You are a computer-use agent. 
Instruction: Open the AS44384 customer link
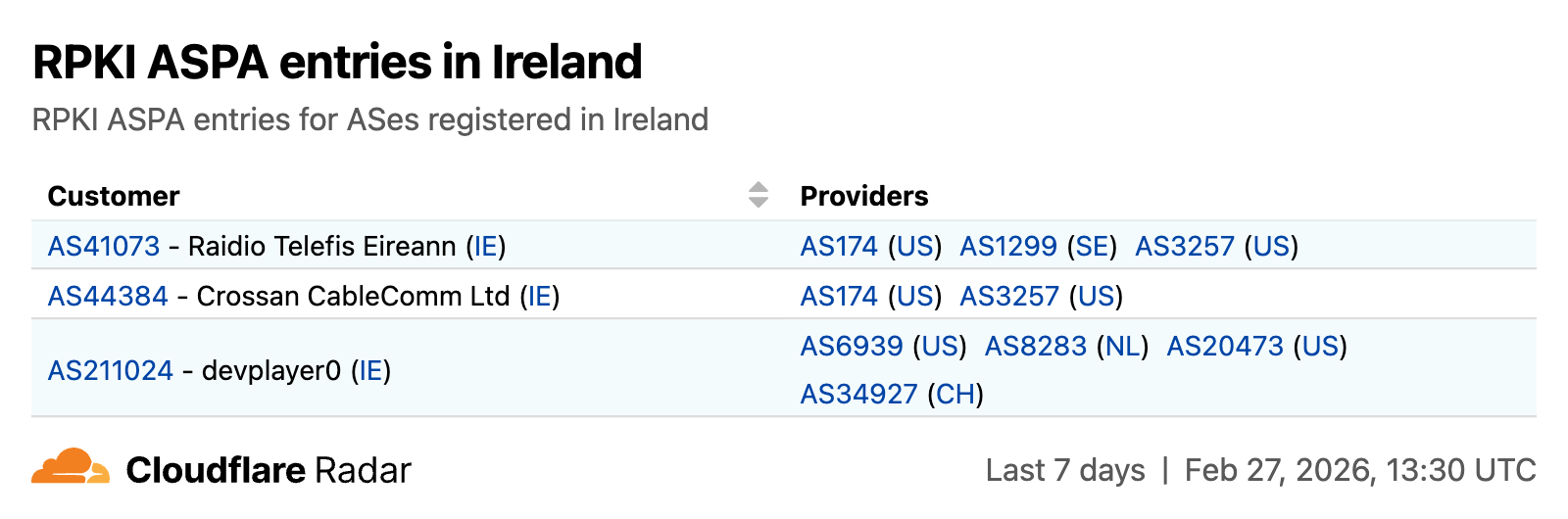(108, 296)
